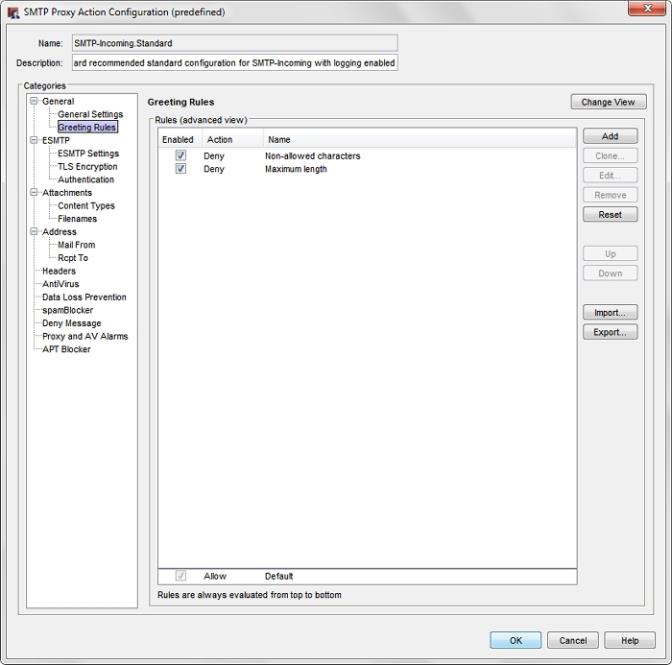Select the 'Maximum length' rule name
The height and width of the screenshot is (665, 672).
coord(296,169)
